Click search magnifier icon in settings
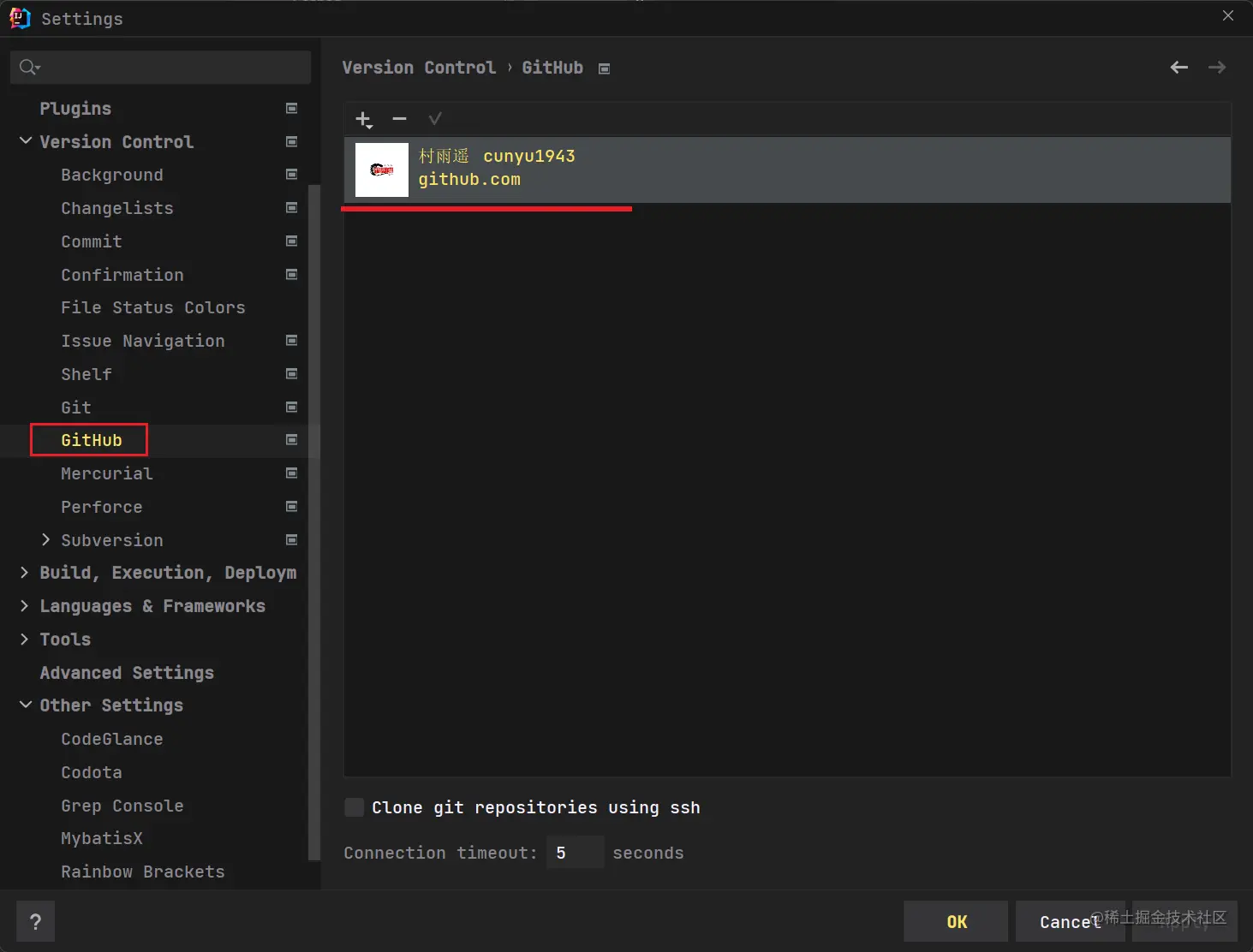1253x952 pixels. (29, 67)
